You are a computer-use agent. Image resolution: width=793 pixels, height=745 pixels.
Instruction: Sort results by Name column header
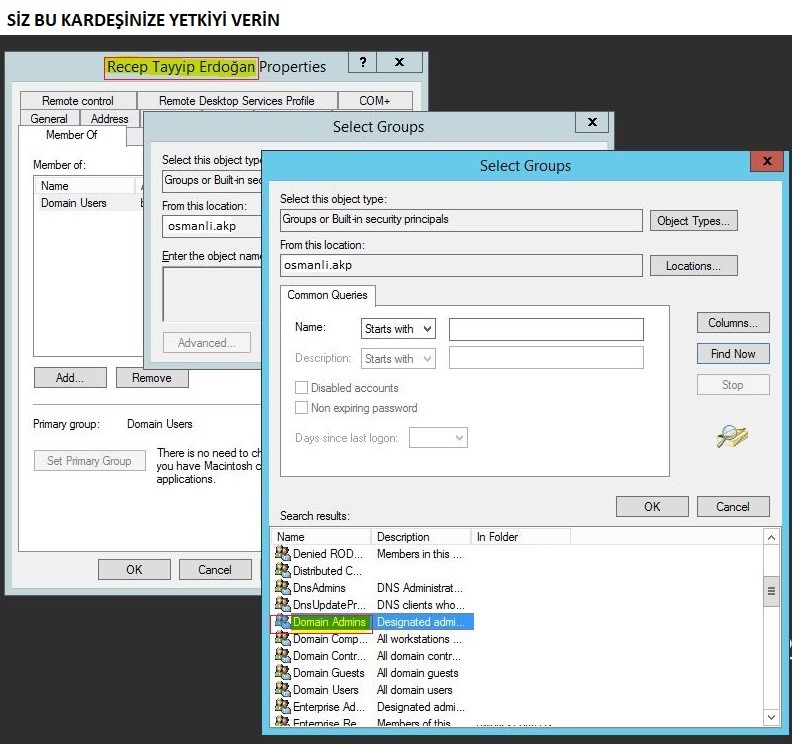(x=322, y=537)
